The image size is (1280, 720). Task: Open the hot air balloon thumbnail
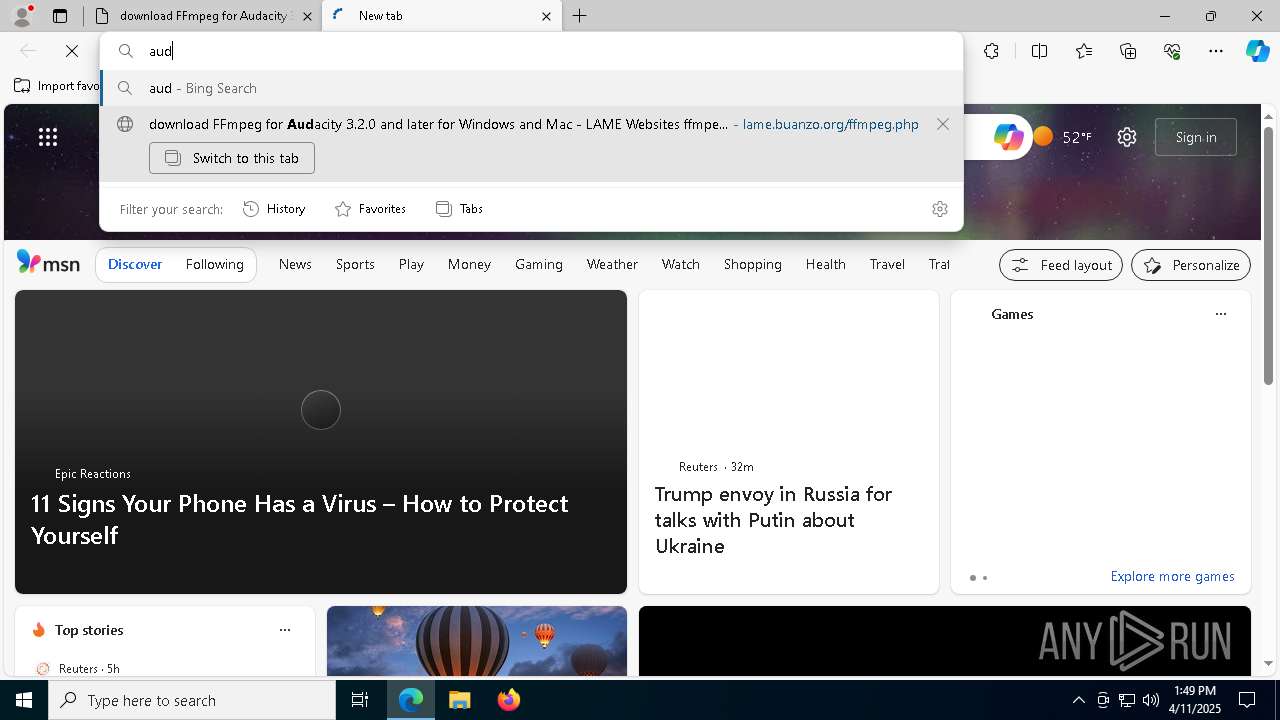477,641
